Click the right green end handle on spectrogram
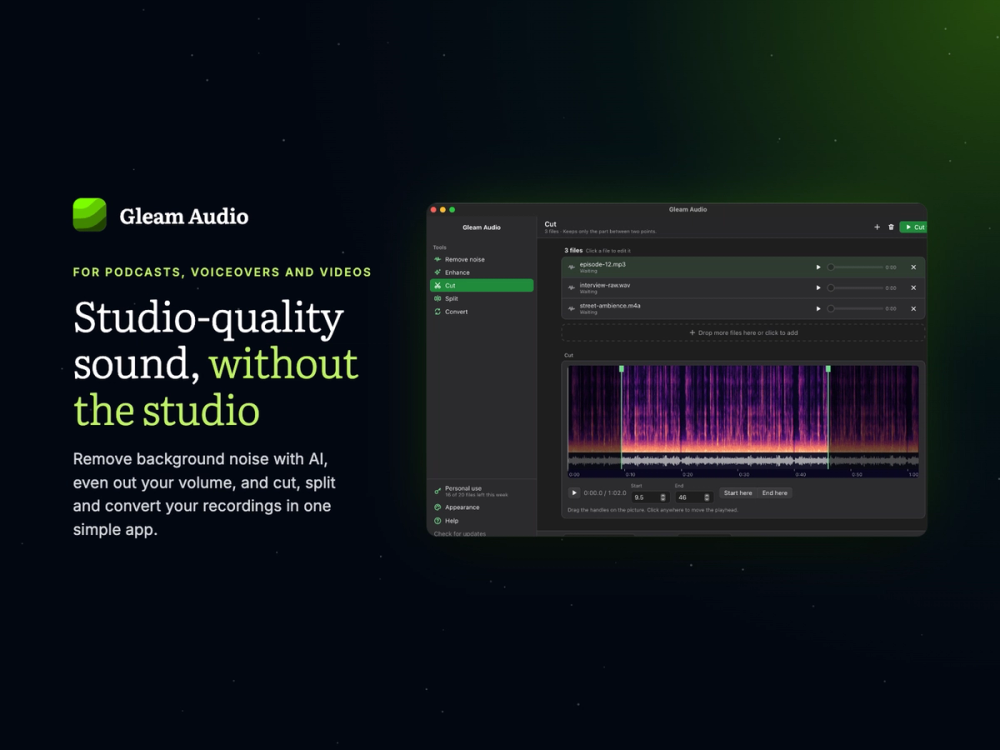This screenshot has height=750, width=1000. 828,369
